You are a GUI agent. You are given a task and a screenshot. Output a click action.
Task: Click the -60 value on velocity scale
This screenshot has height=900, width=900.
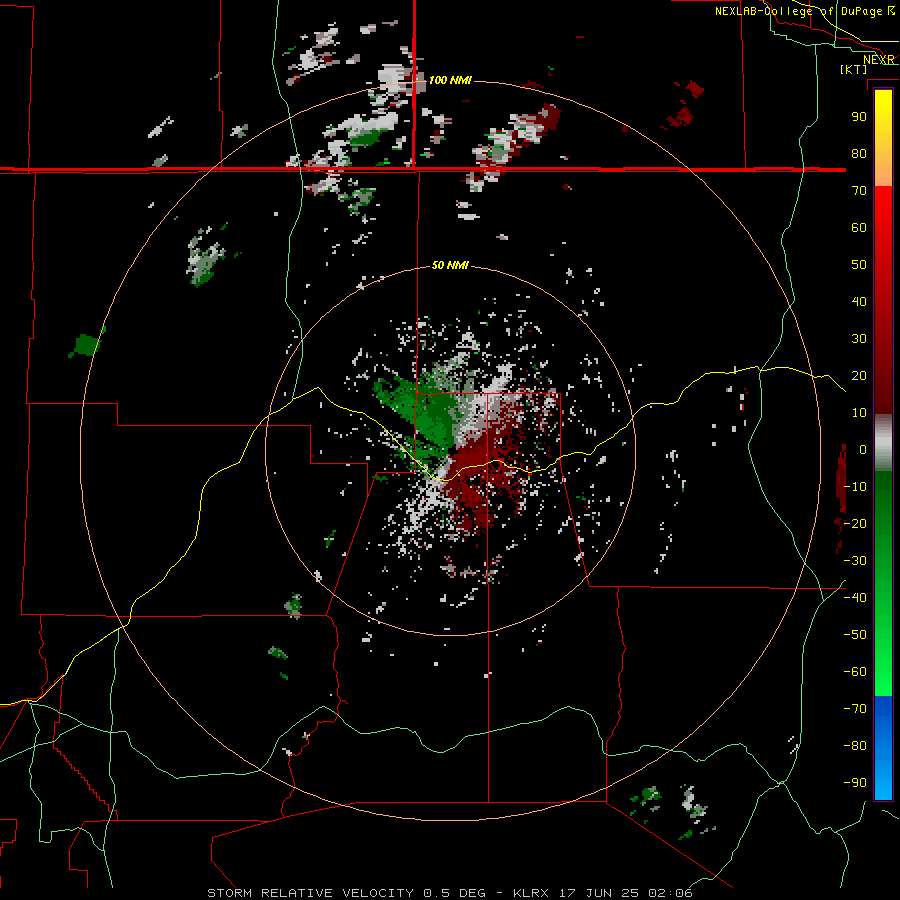(856, 672)
